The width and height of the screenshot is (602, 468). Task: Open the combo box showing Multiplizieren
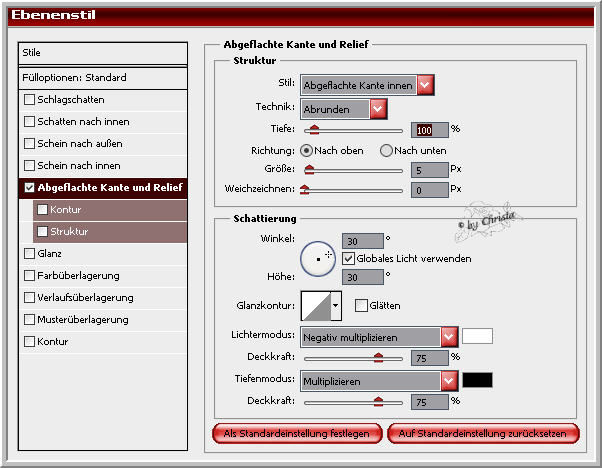pos(379,381)
